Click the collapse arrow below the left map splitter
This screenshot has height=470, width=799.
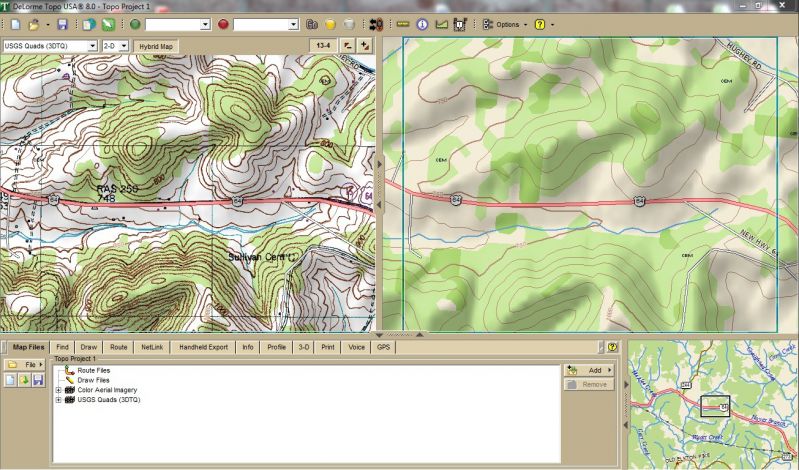(379, 204)
